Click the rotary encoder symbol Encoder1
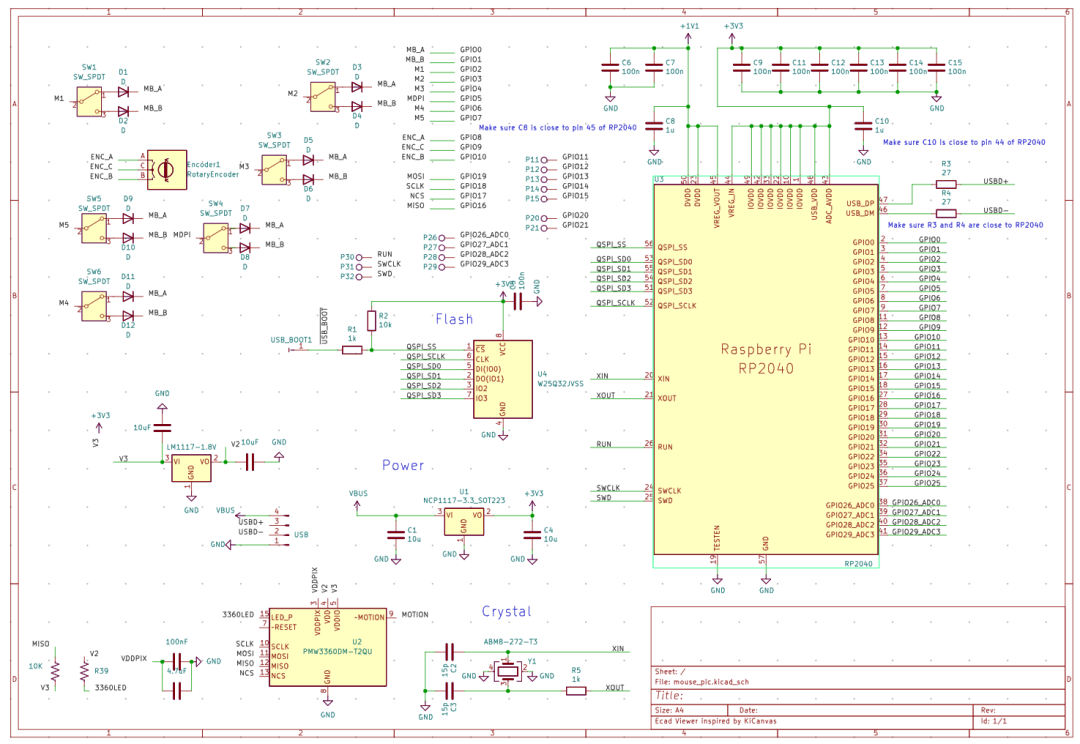Image resolution: width=1080 pixels, height=744 pixels. tap(166, 169)
